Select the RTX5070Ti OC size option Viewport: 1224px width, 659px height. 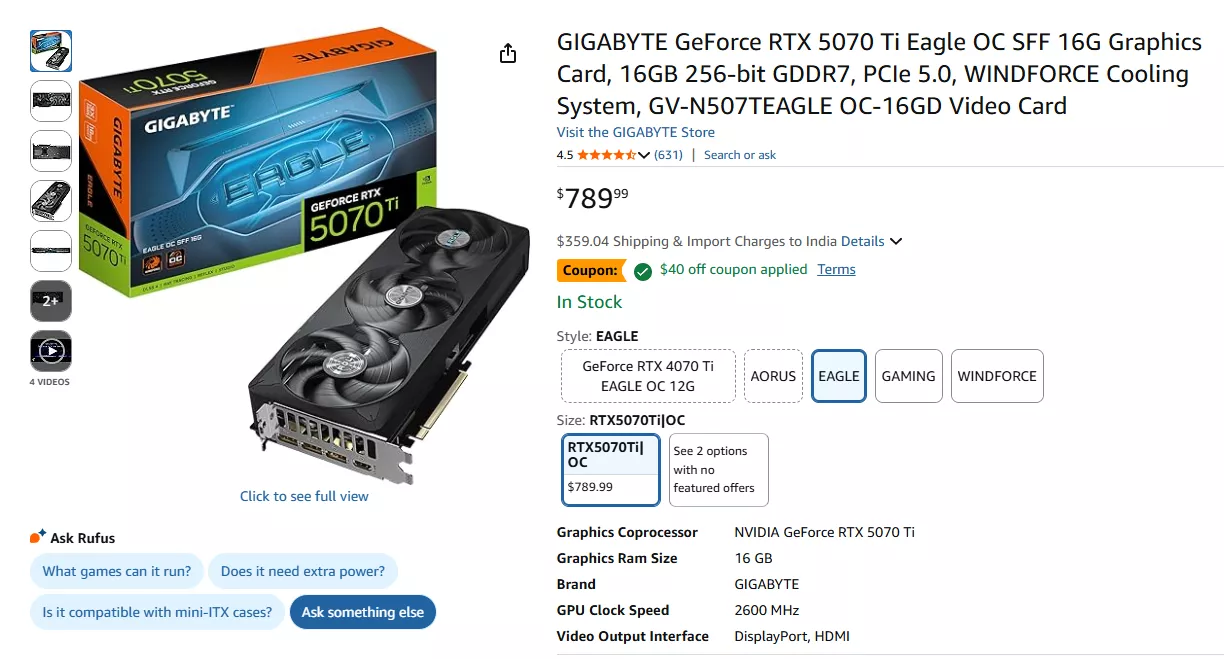click(x=610, y=469)
